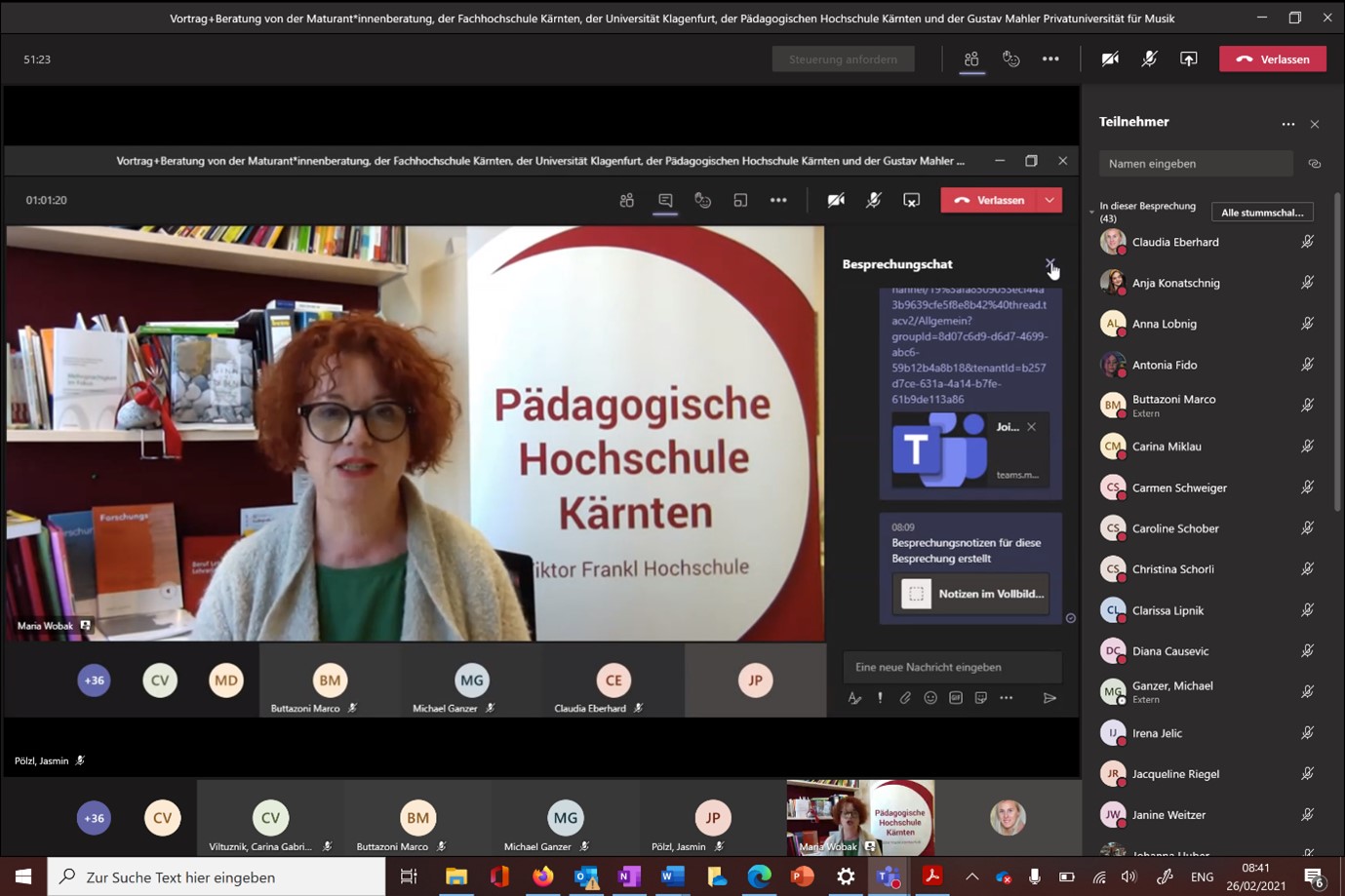Viewport: 1345px width, 896px height.
Task: Focus the Namen eingeben search field
Action: click(x=1196, y=164)
